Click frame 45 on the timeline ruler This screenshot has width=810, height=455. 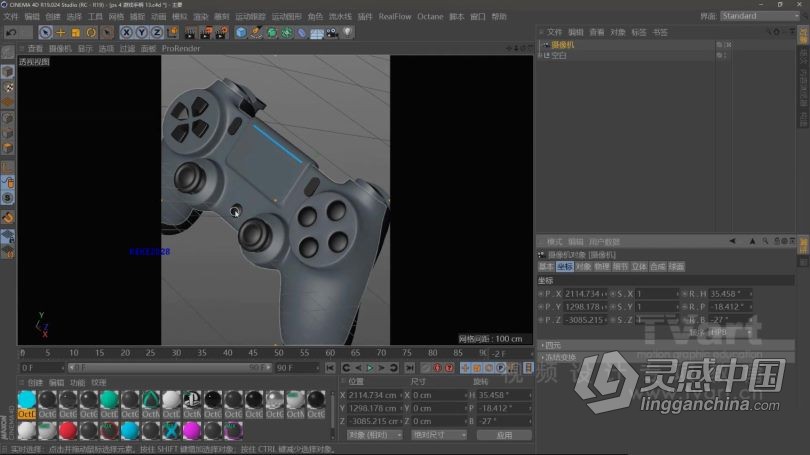[x=253, y=353]
